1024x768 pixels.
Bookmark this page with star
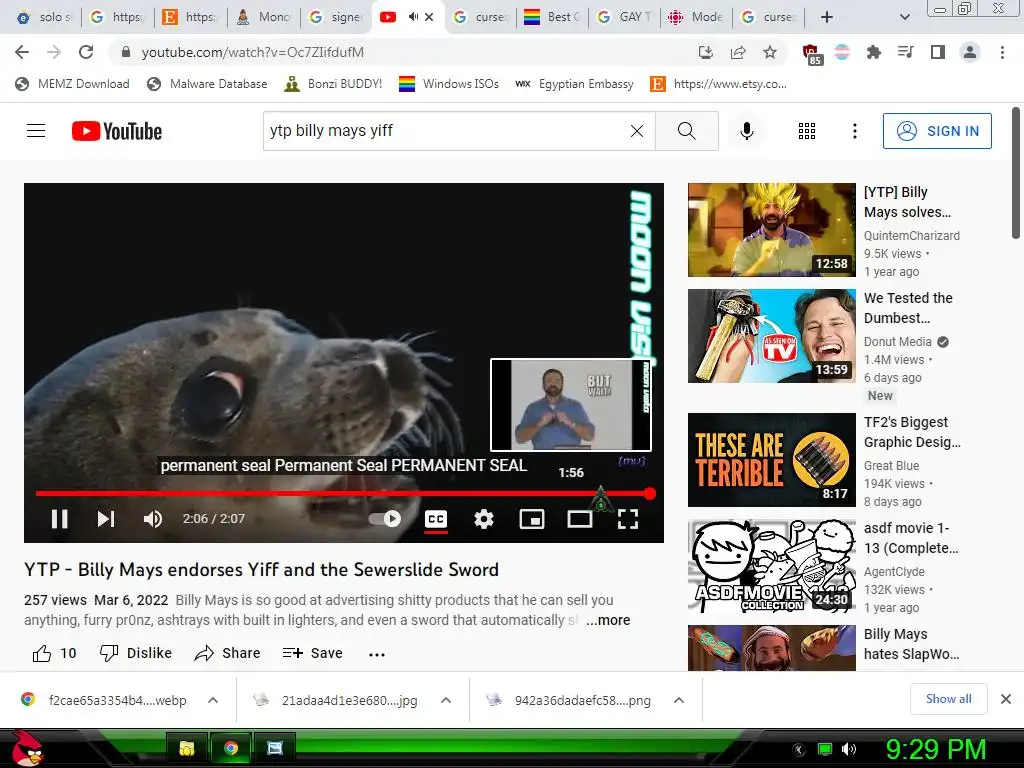[x=770, y=52]
